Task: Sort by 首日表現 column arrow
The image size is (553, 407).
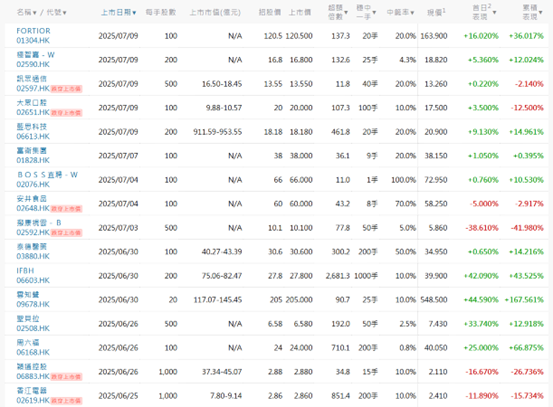Action: [494, 13]
